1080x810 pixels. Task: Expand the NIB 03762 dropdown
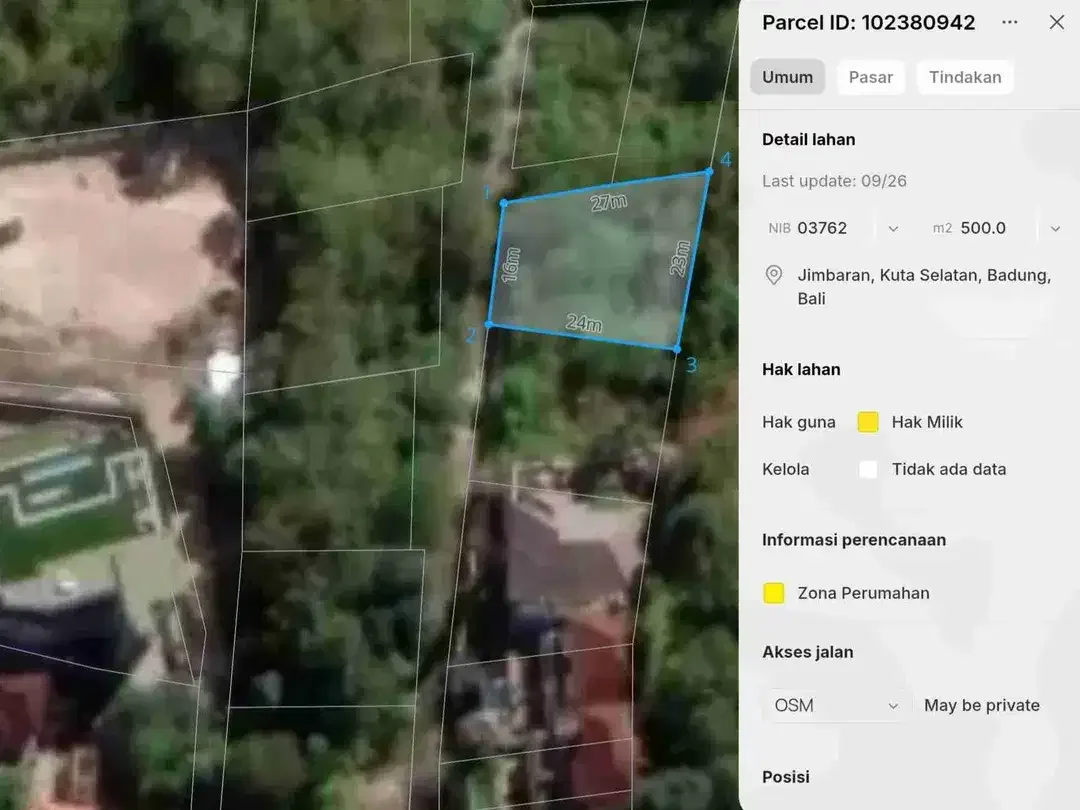(x=893, y=229)
